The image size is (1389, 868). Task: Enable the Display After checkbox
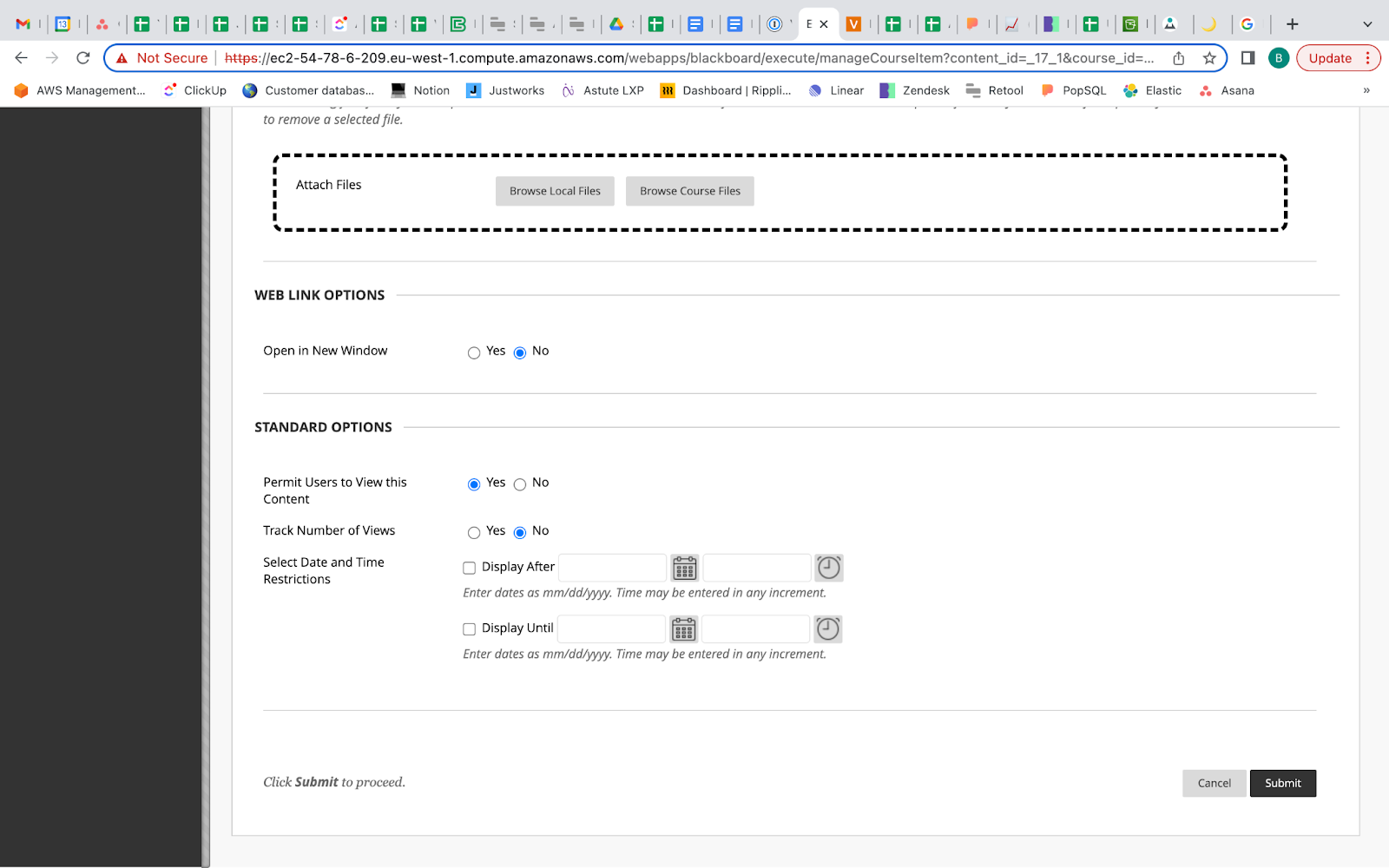click(470, 569)
